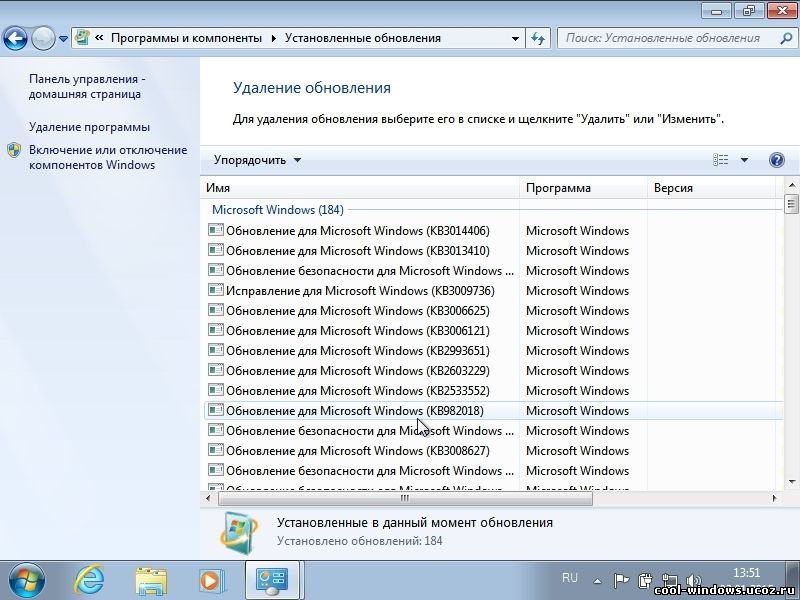Show hidden tray icons arrow

(x=596, y=580)
